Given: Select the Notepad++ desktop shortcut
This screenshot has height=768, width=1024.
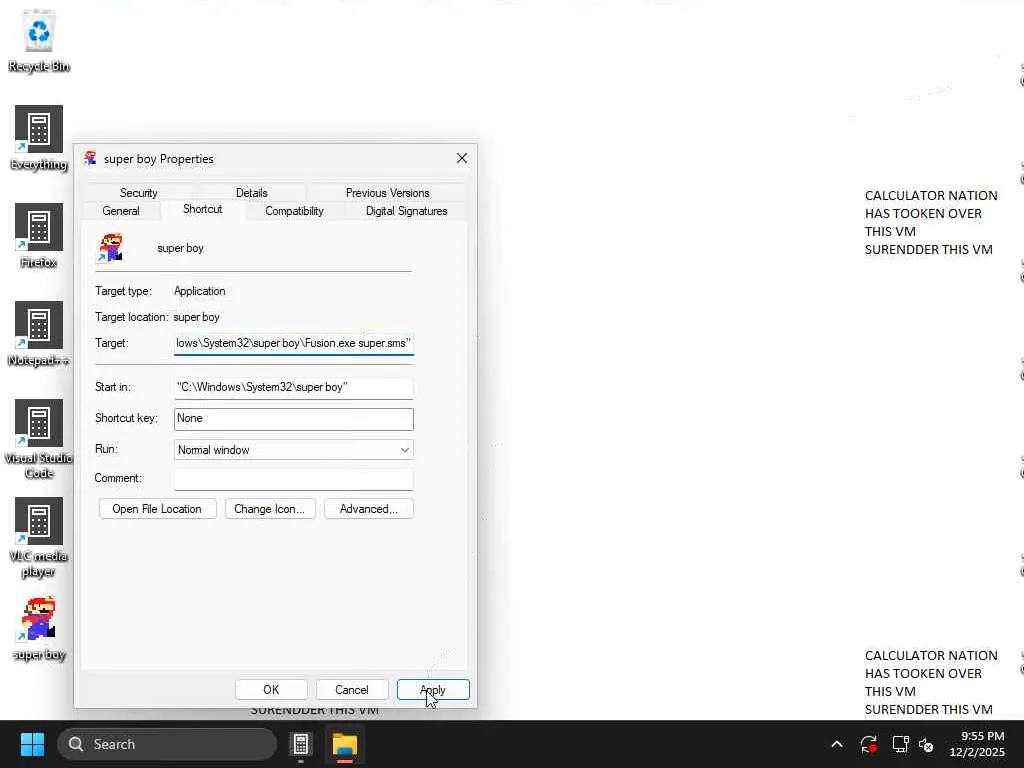Looking at the screenshot, I should (x=39, y=334).
